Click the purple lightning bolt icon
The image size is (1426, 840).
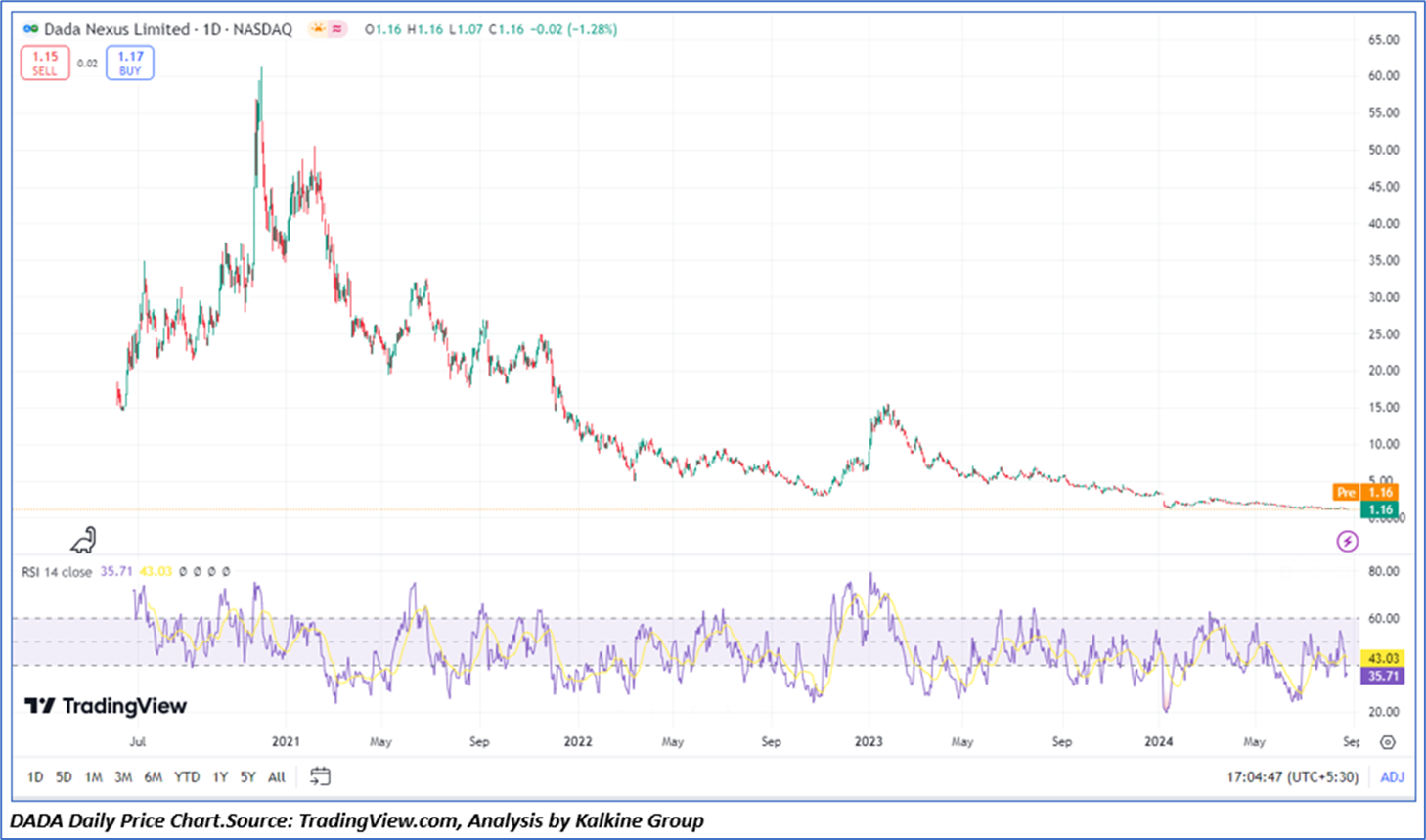coord(1347,541)
